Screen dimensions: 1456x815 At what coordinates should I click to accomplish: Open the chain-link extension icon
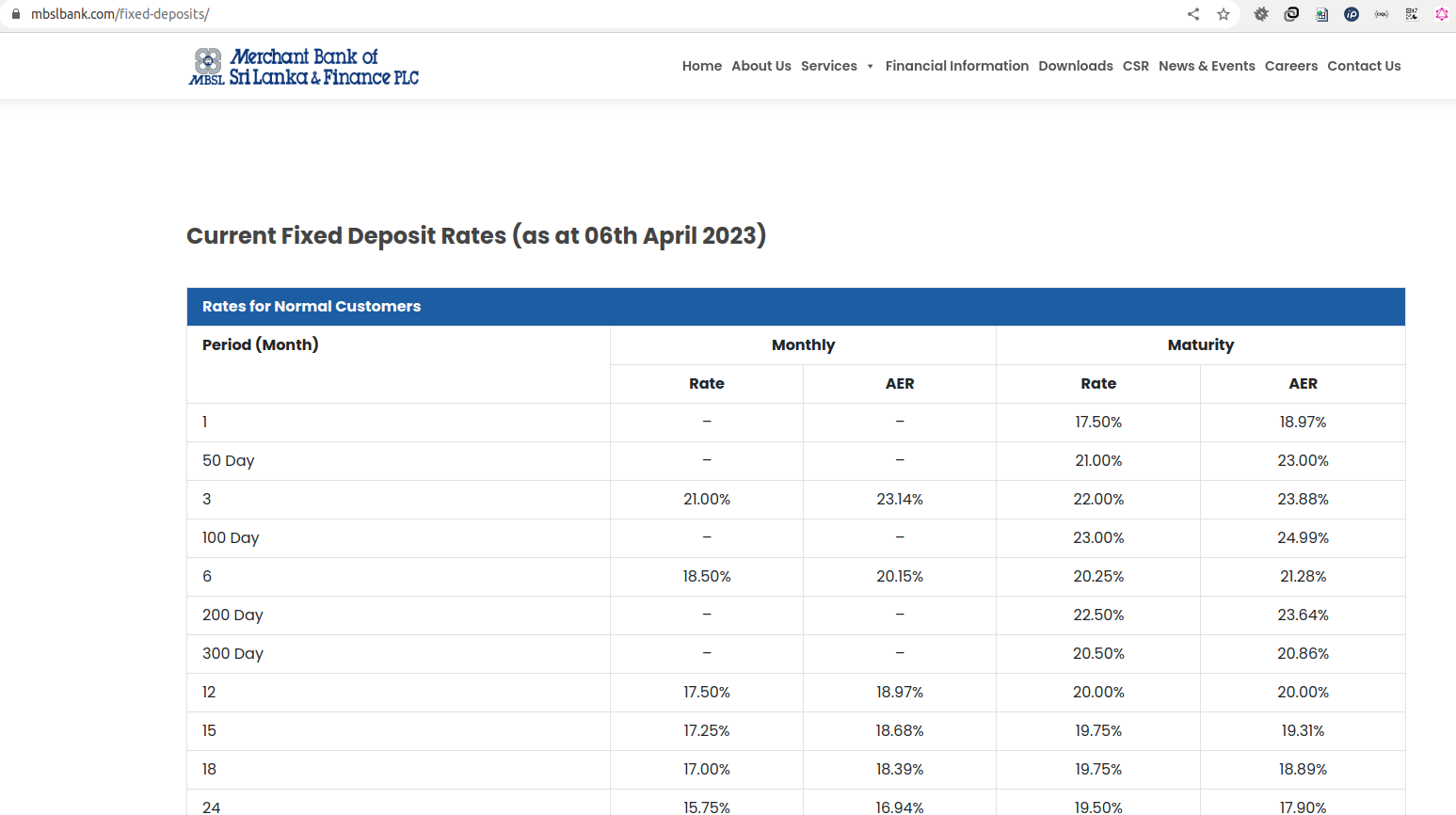(x=1291, y=14)
